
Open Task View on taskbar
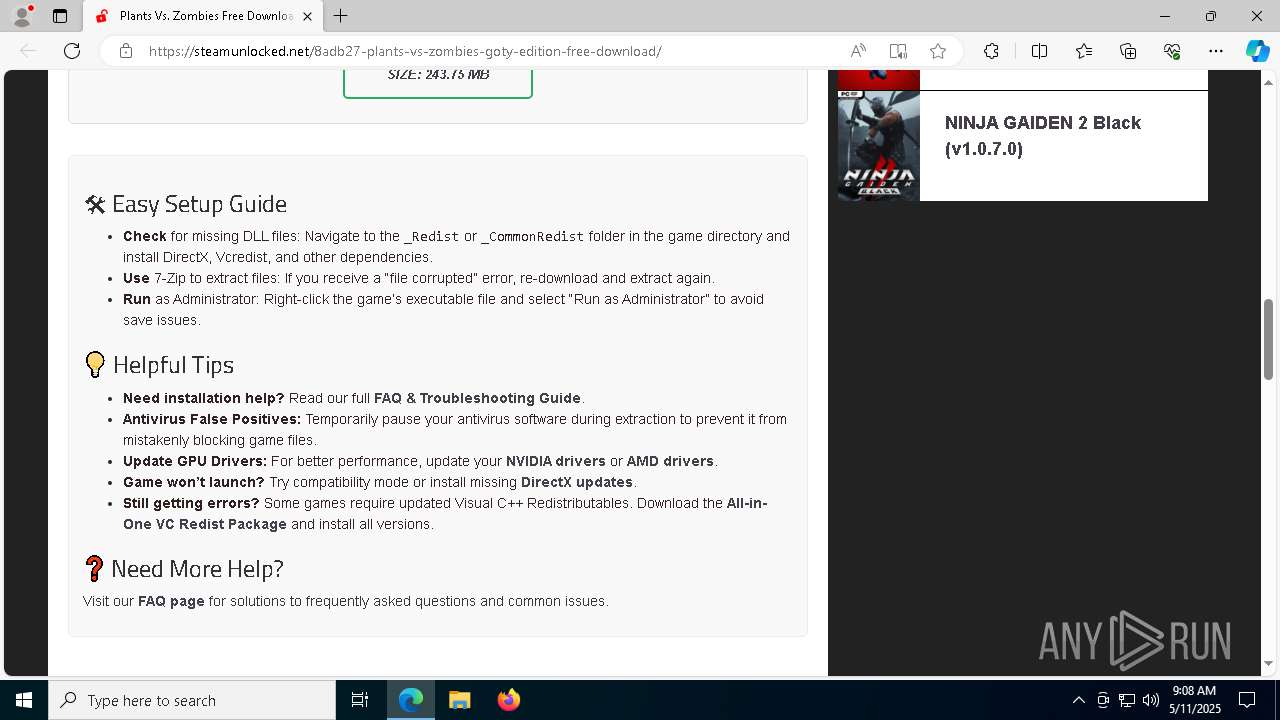click(360, 700)
